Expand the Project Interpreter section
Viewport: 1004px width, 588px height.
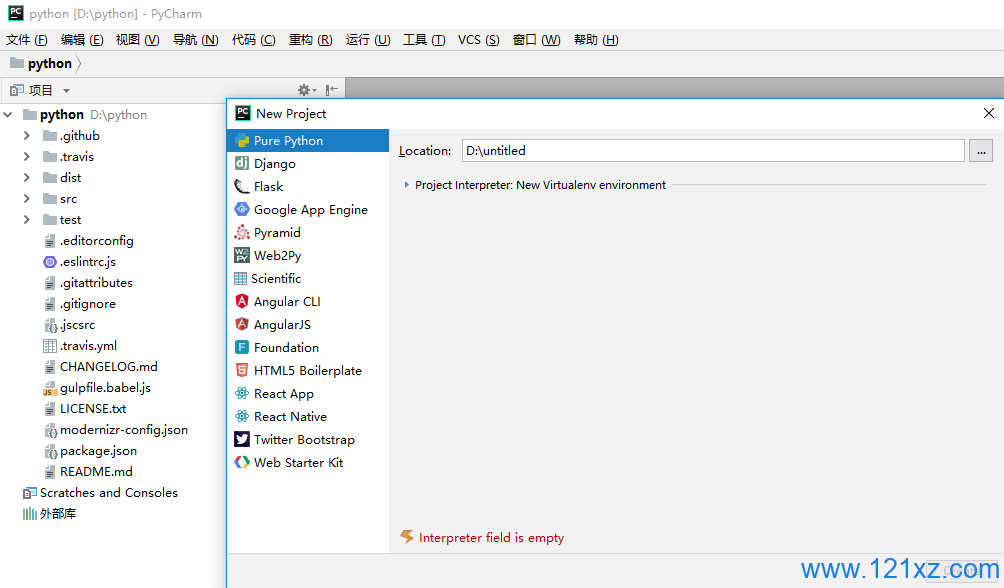(x=406, y=184)
